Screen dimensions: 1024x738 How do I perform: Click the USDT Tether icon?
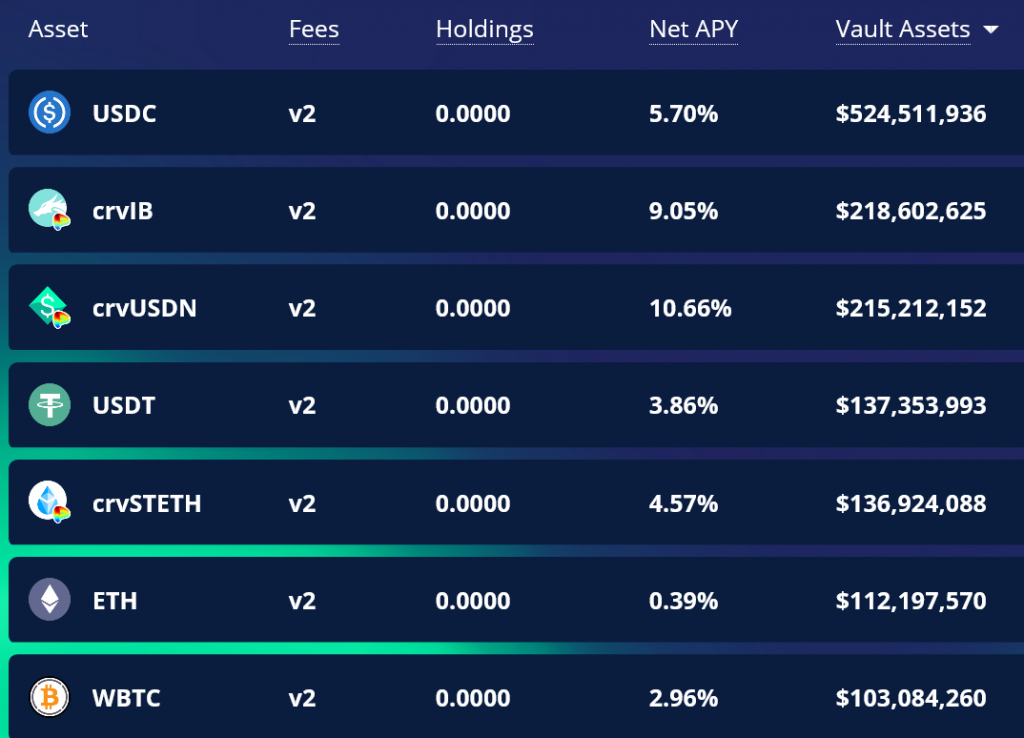click(50, 405)
